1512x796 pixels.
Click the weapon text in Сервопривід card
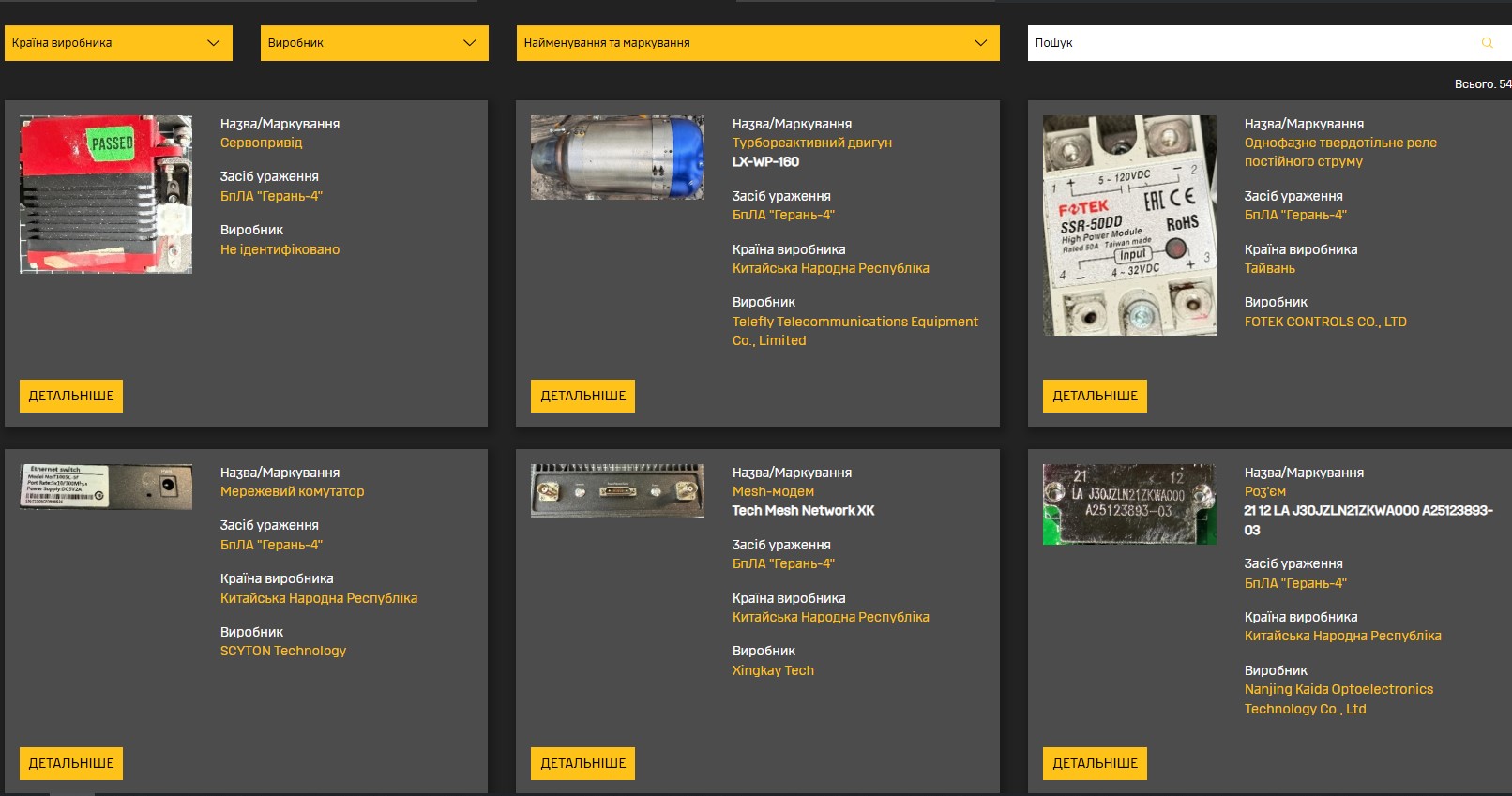(x=271, y=196)
